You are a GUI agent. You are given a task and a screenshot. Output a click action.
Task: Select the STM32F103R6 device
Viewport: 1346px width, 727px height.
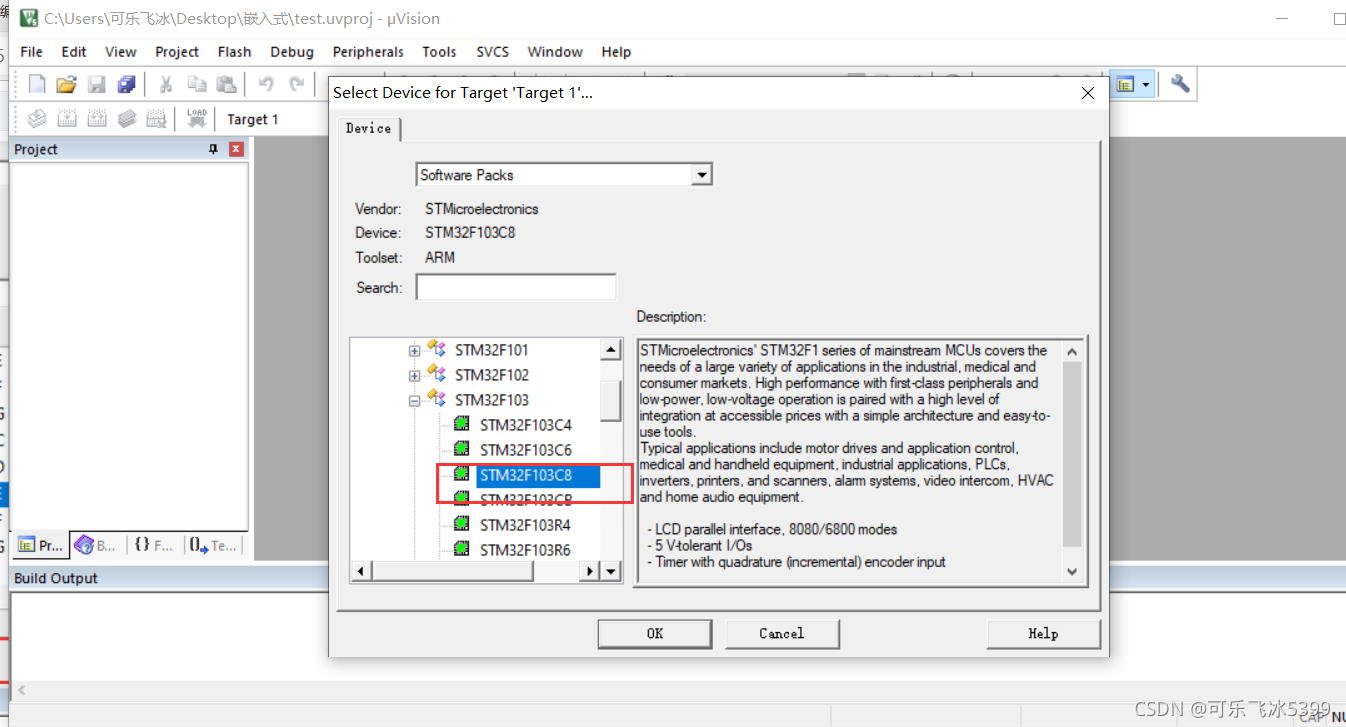[526, 550]
